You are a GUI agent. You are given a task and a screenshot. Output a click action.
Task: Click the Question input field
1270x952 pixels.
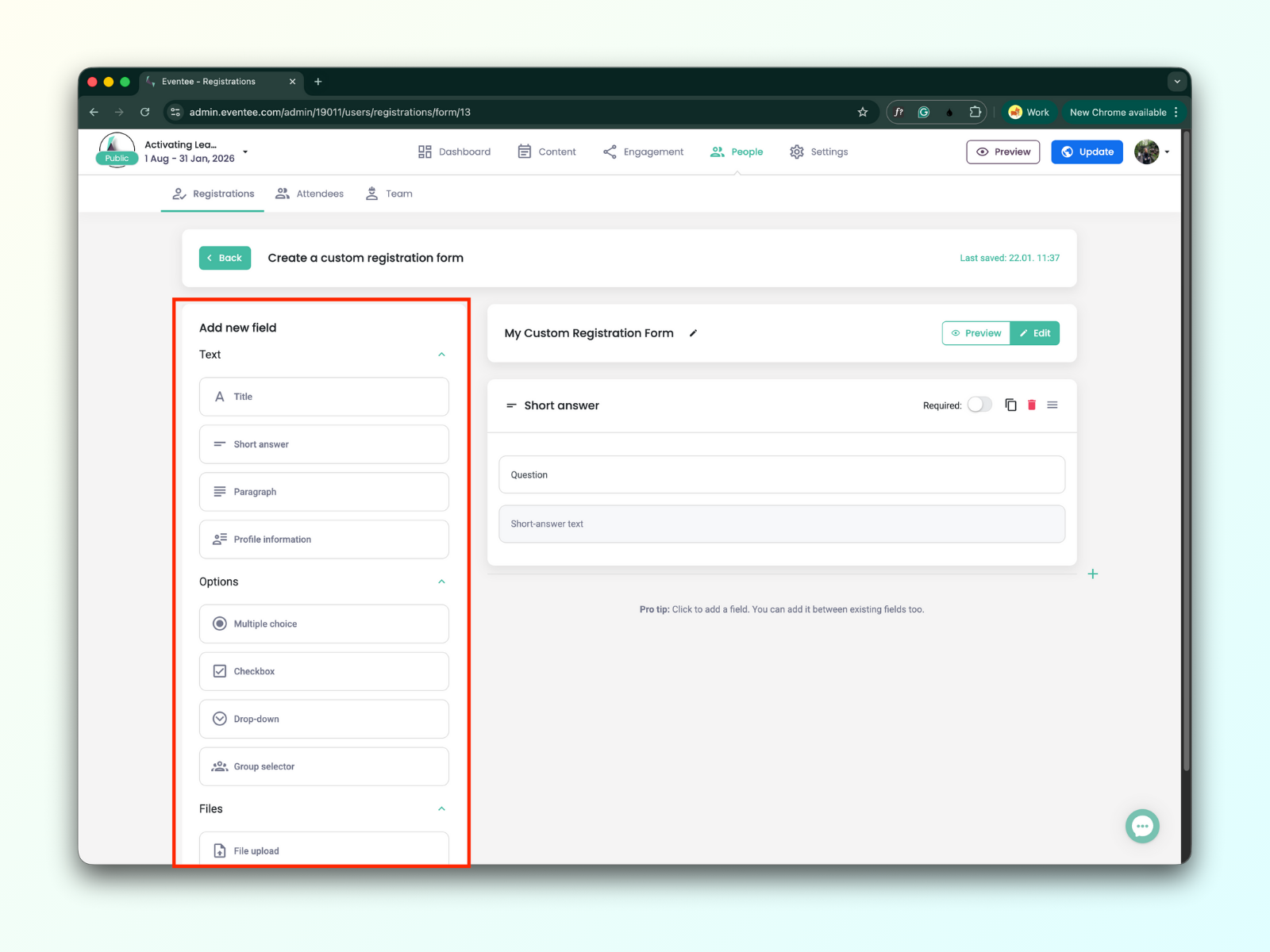tap(781, 474)
